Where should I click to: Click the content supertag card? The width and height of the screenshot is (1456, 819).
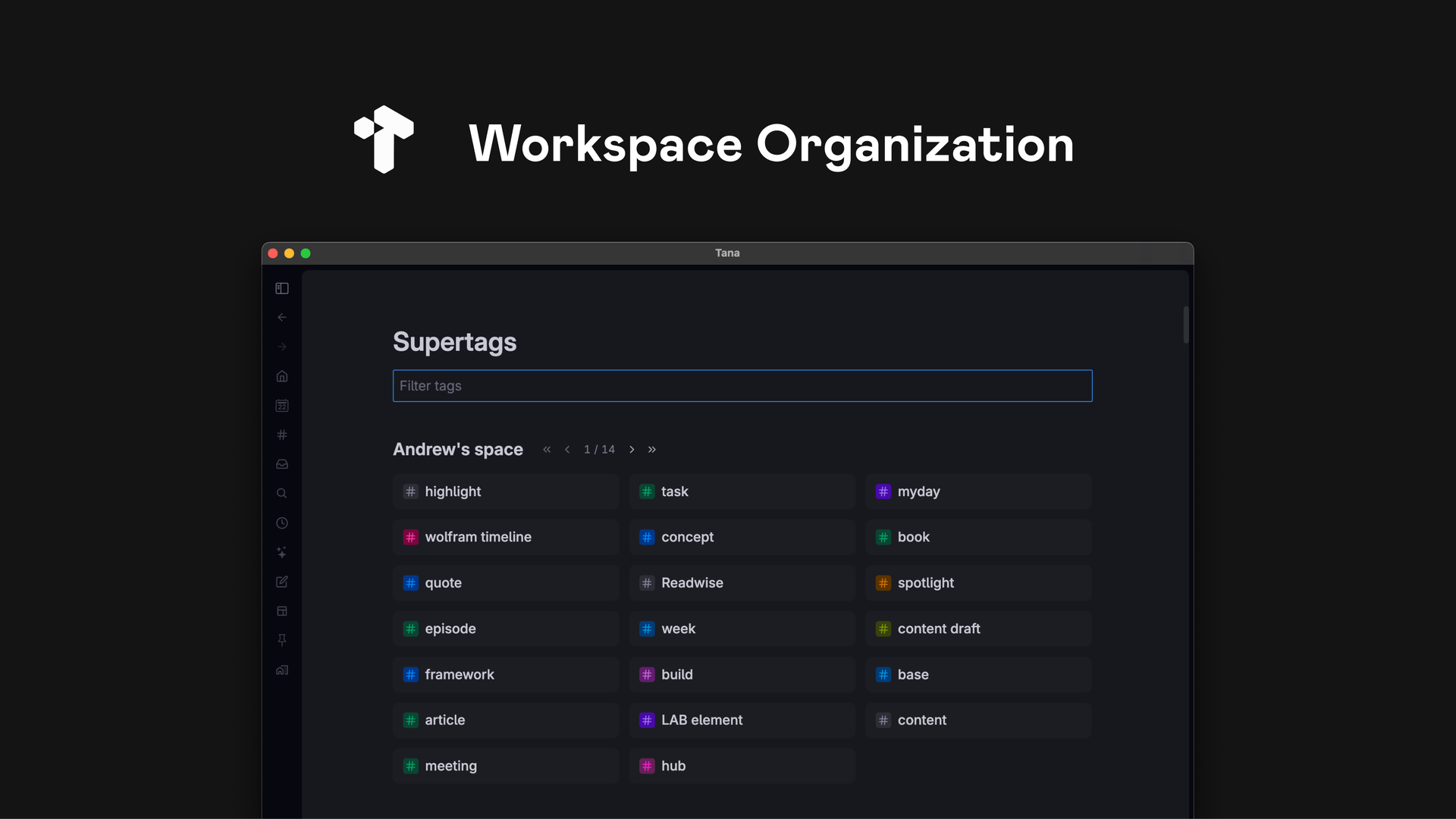pos(978,720)
